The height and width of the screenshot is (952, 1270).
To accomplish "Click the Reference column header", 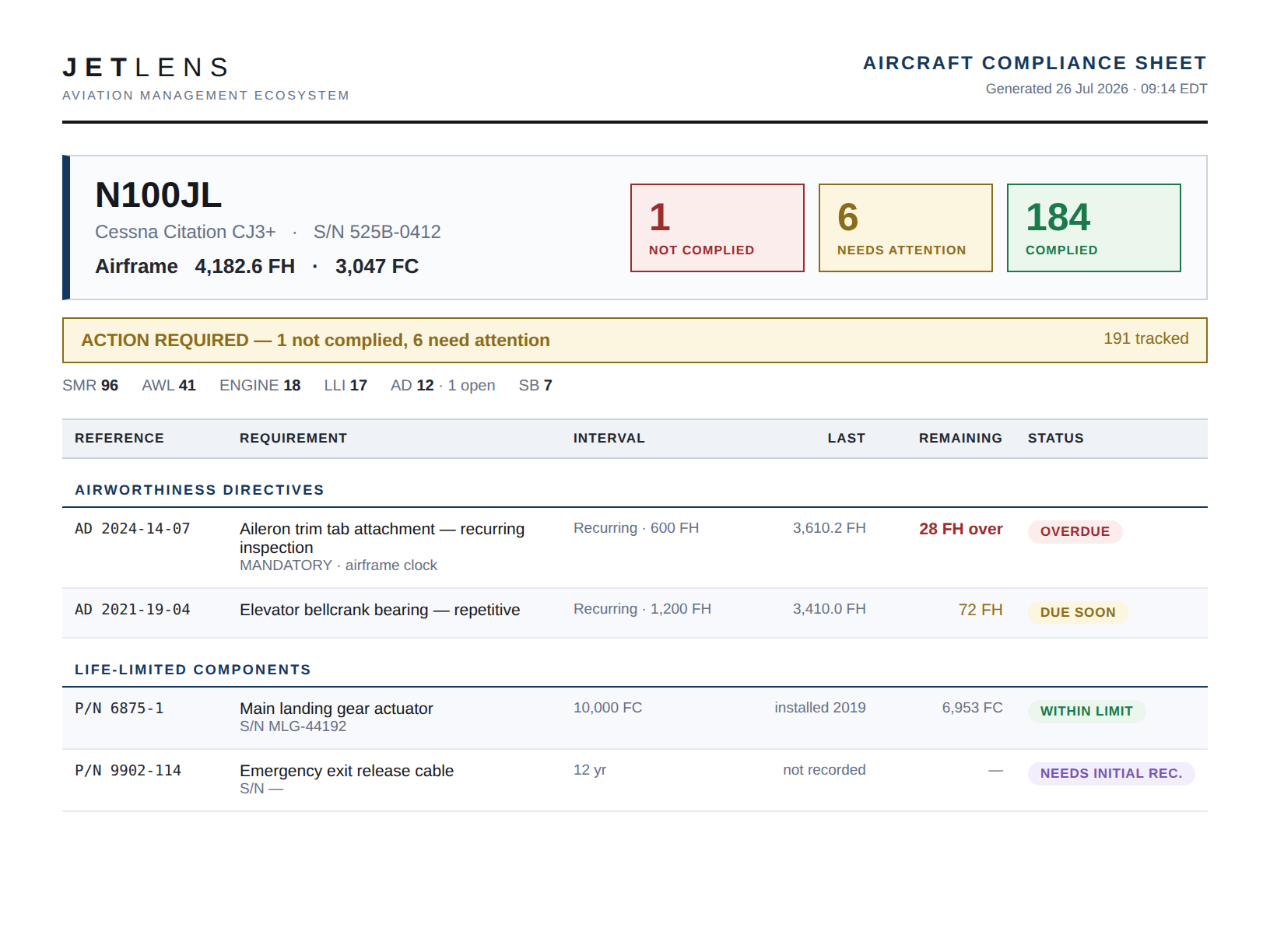I will [119, 438].
